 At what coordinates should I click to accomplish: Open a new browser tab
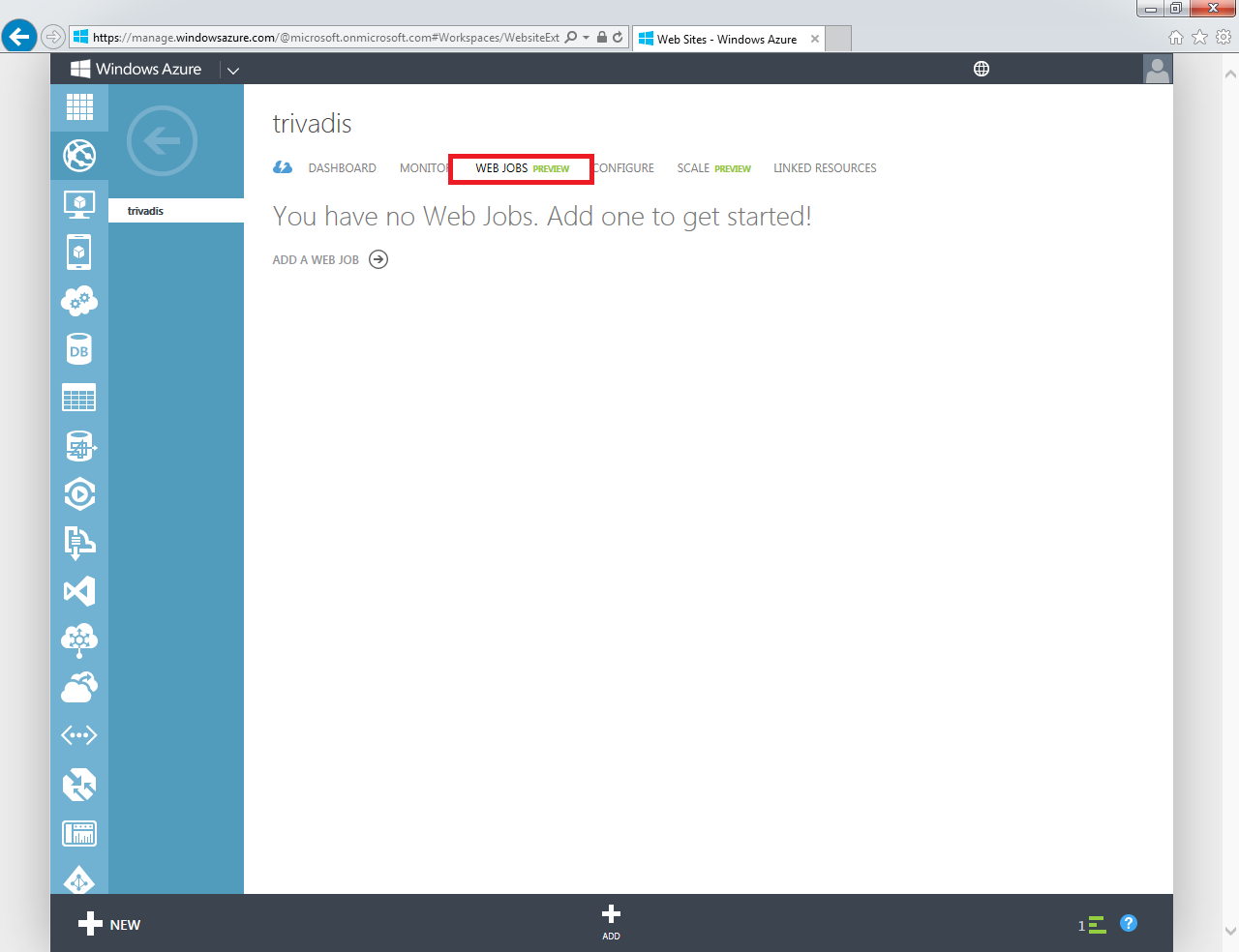(838, 39)
